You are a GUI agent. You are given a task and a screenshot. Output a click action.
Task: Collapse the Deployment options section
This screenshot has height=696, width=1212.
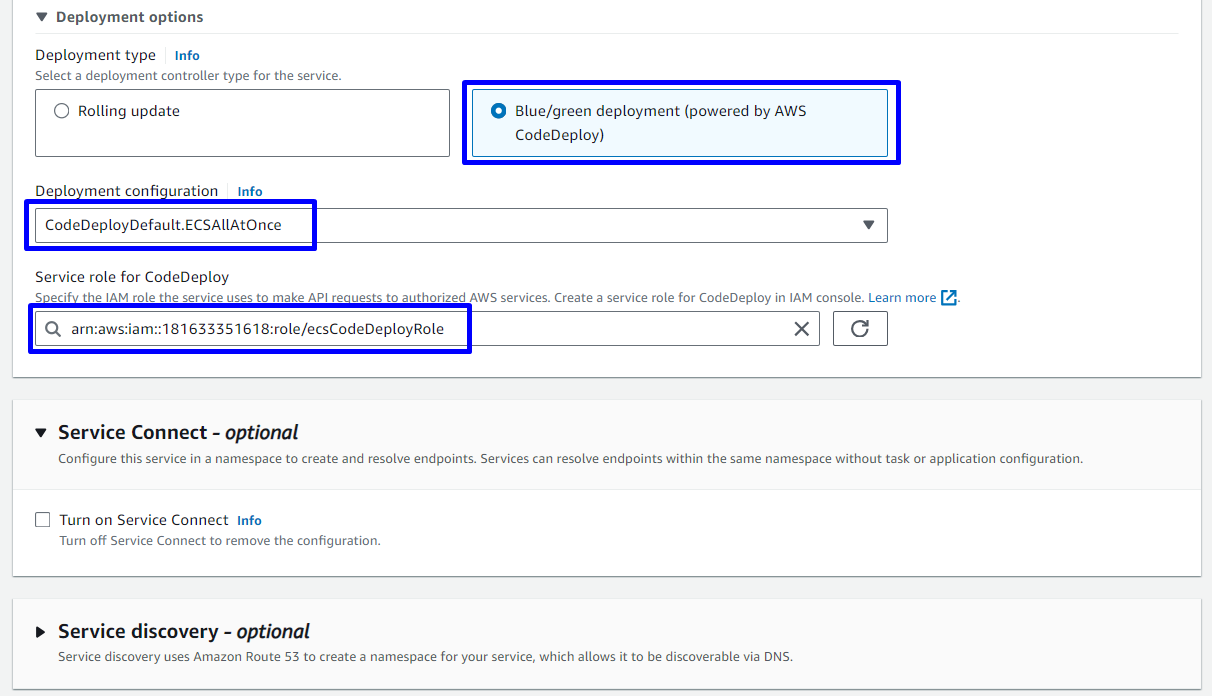pos(41,17)
